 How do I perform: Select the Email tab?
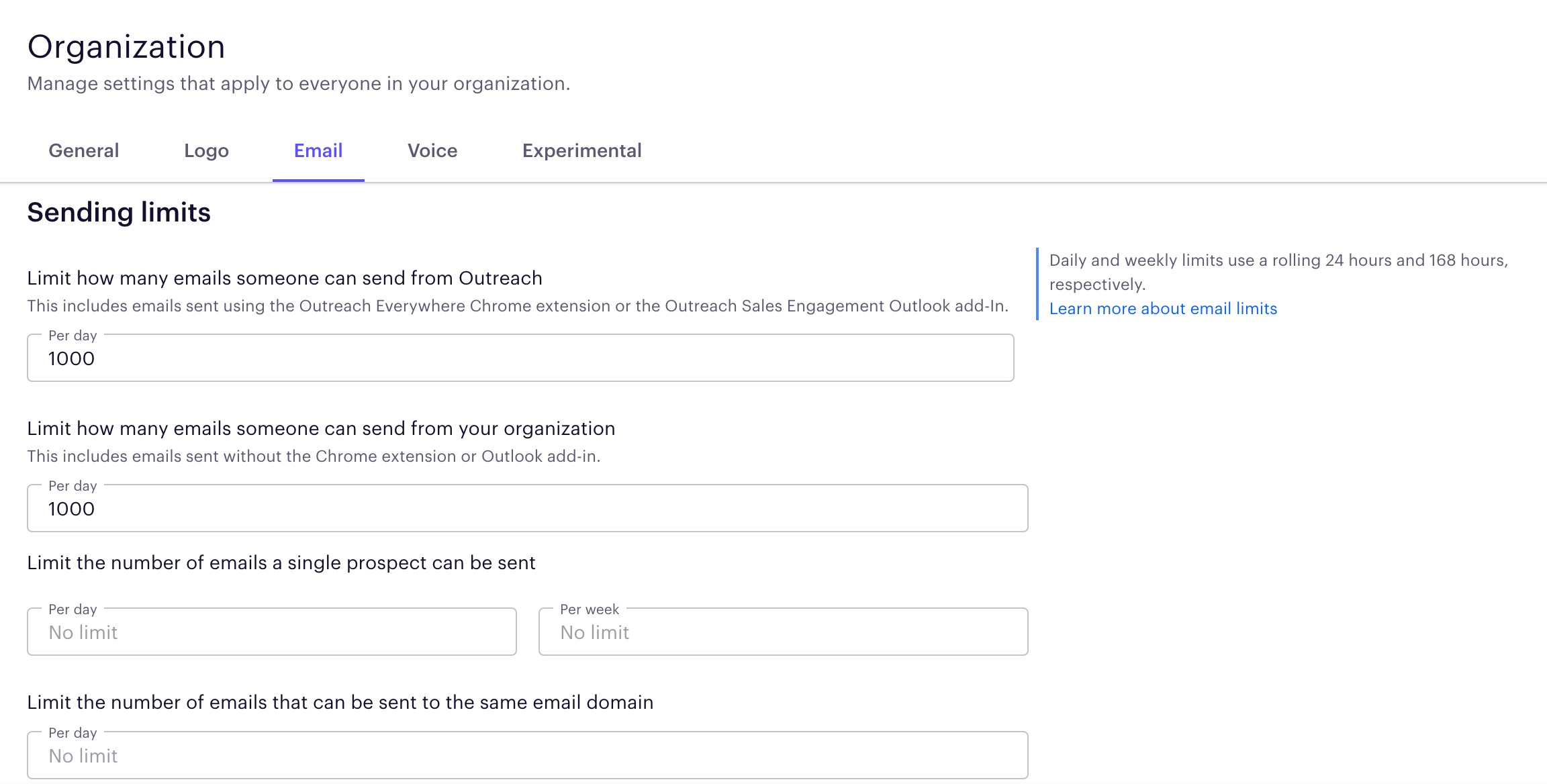318,150
